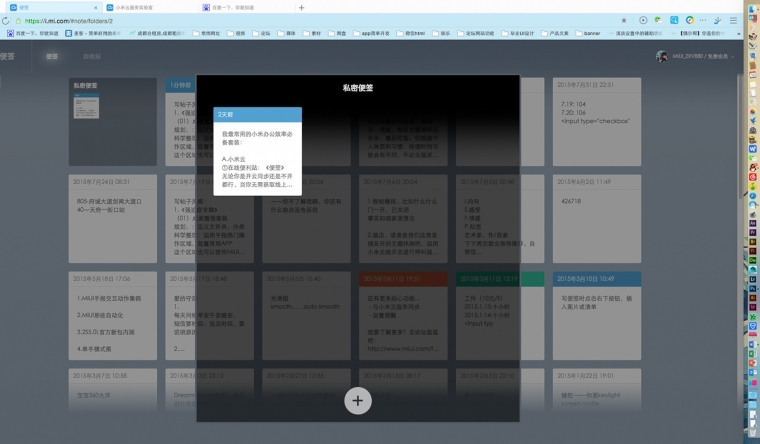Open the note labeled 2天前
The width and height of the screenshot is (760, 444).
tap(257, 151)
